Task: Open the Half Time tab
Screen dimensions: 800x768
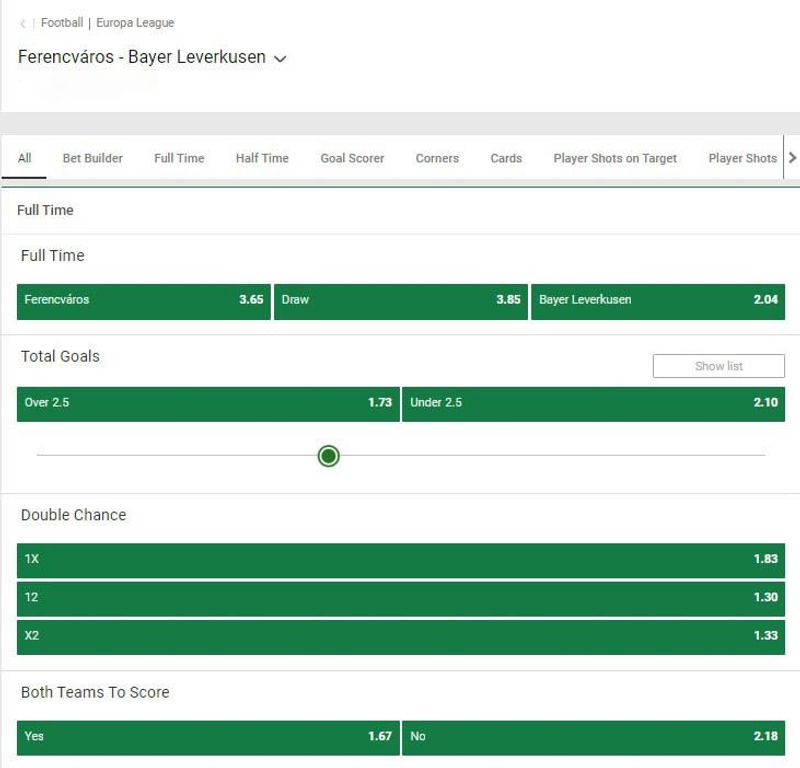Action: (262, 158)
